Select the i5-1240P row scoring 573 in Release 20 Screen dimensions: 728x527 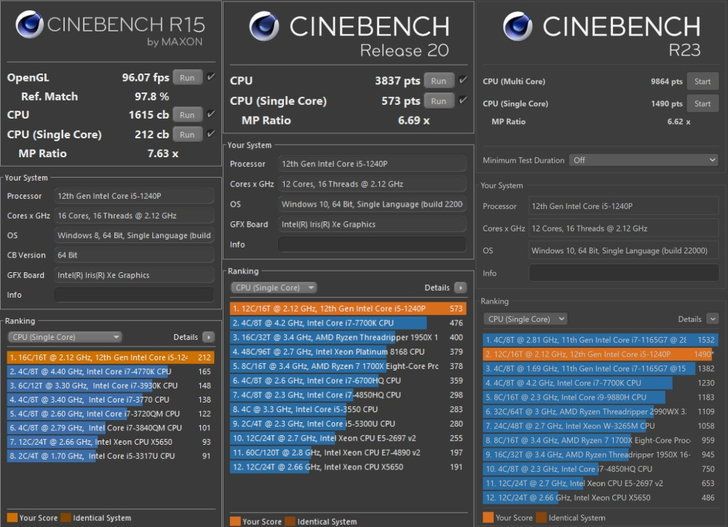coord(348,308)
